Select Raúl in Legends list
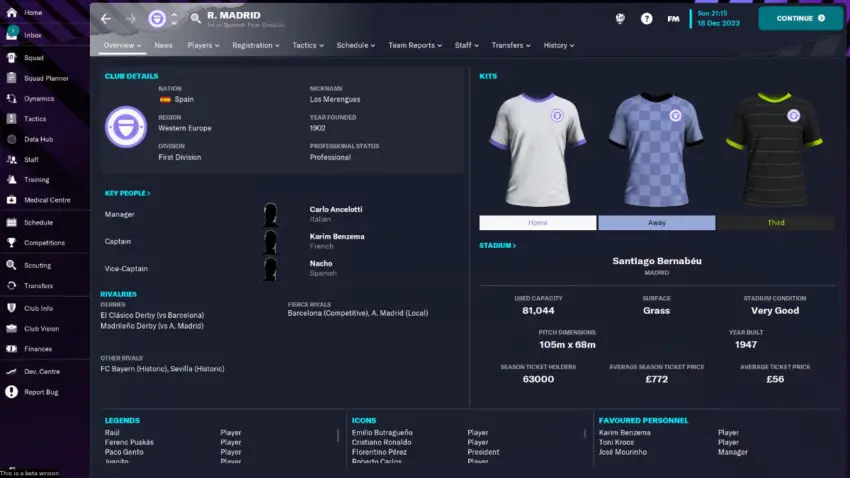 [x=112, y=432]
